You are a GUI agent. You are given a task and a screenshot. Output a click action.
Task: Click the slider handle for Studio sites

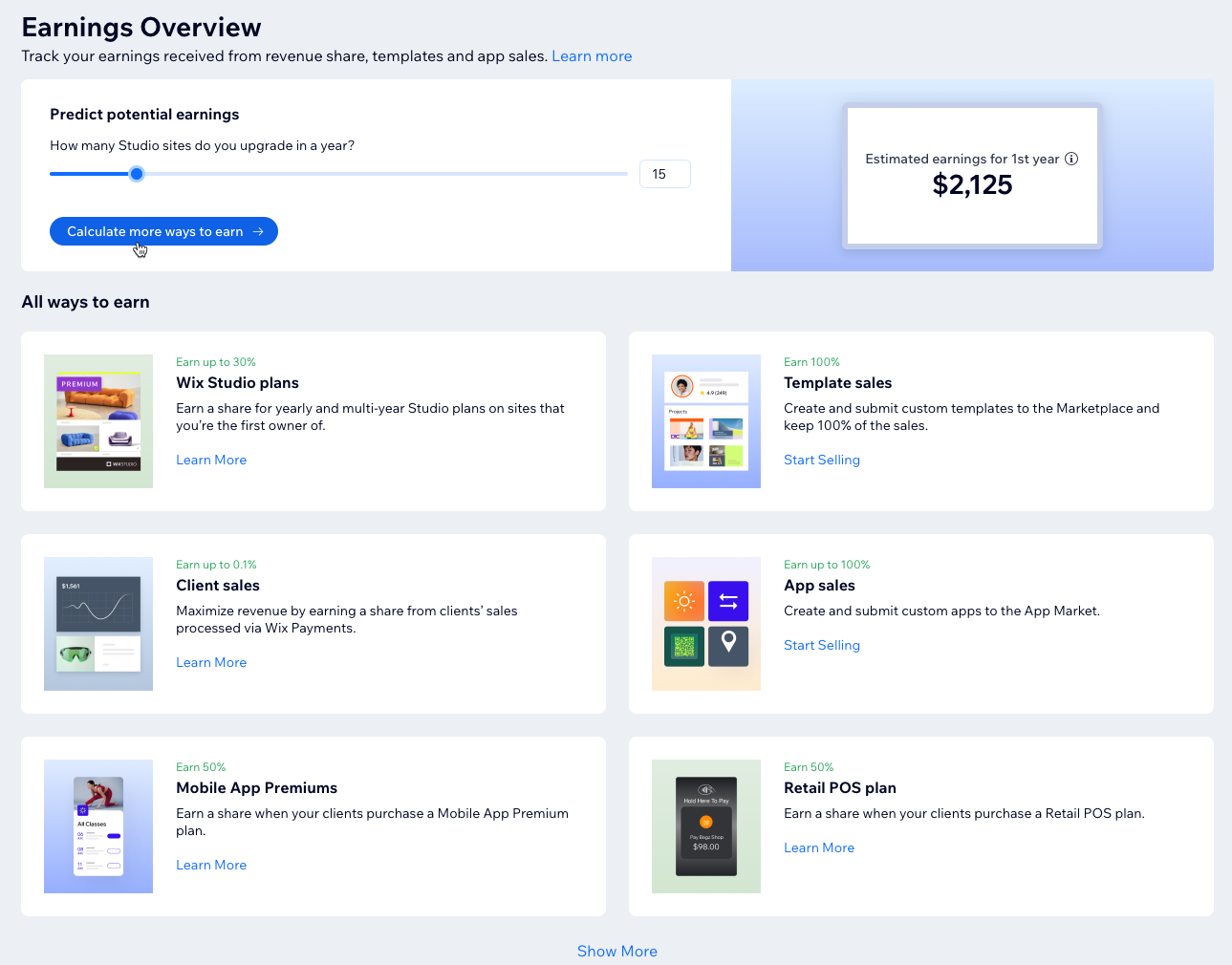[137, 174]
